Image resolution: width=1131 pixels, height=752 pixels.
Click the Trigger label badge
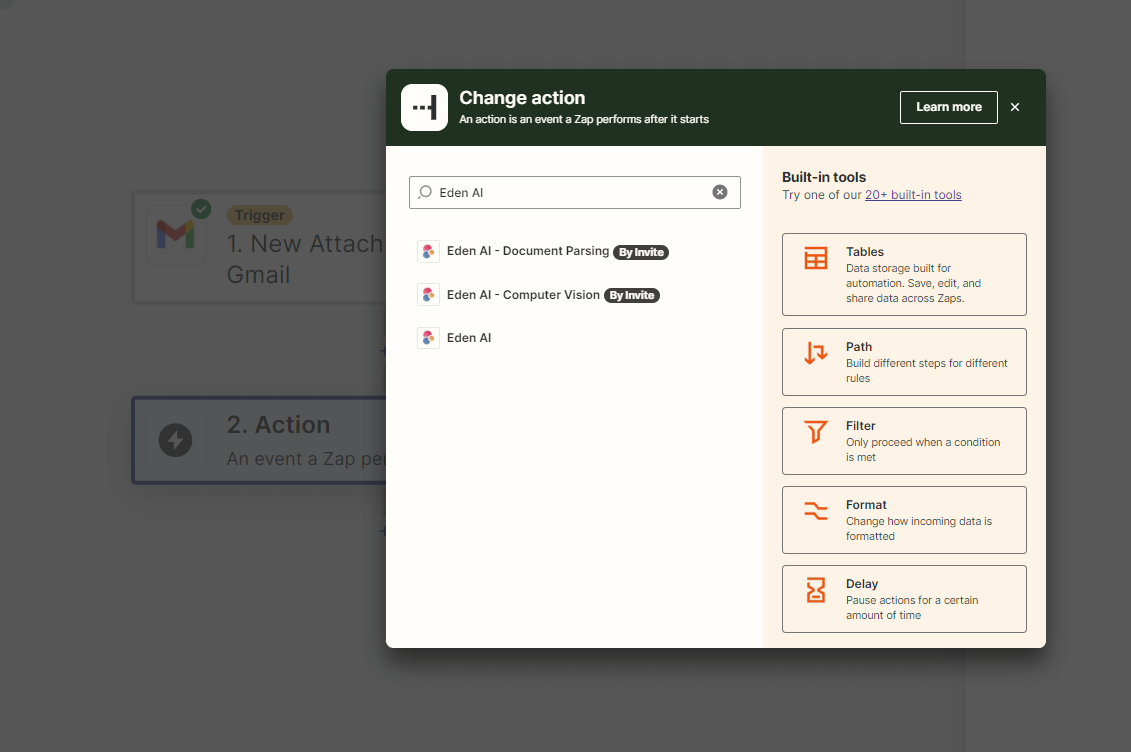[260, 215]
